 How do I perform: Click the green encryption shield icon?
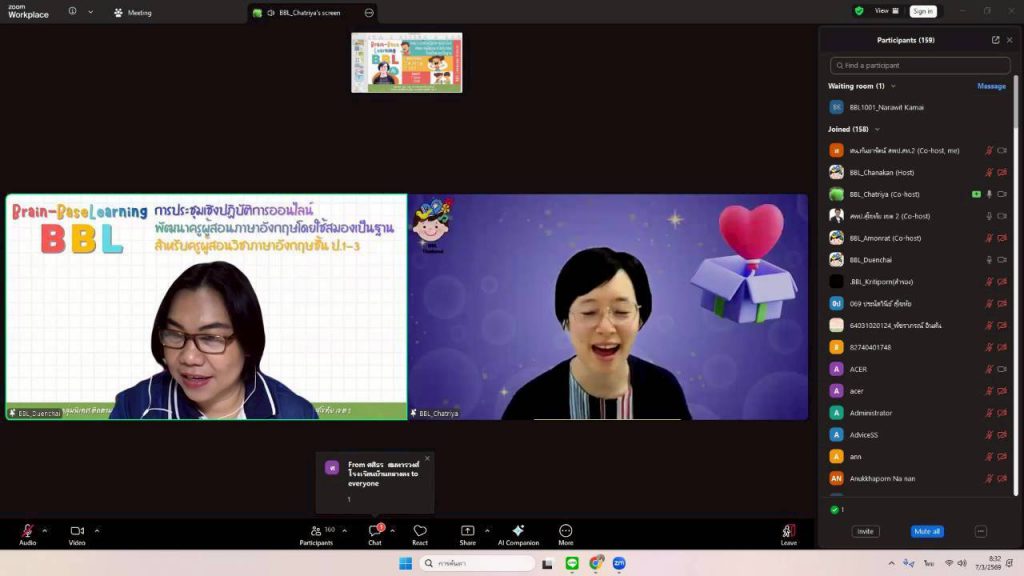tap(859, 11)
